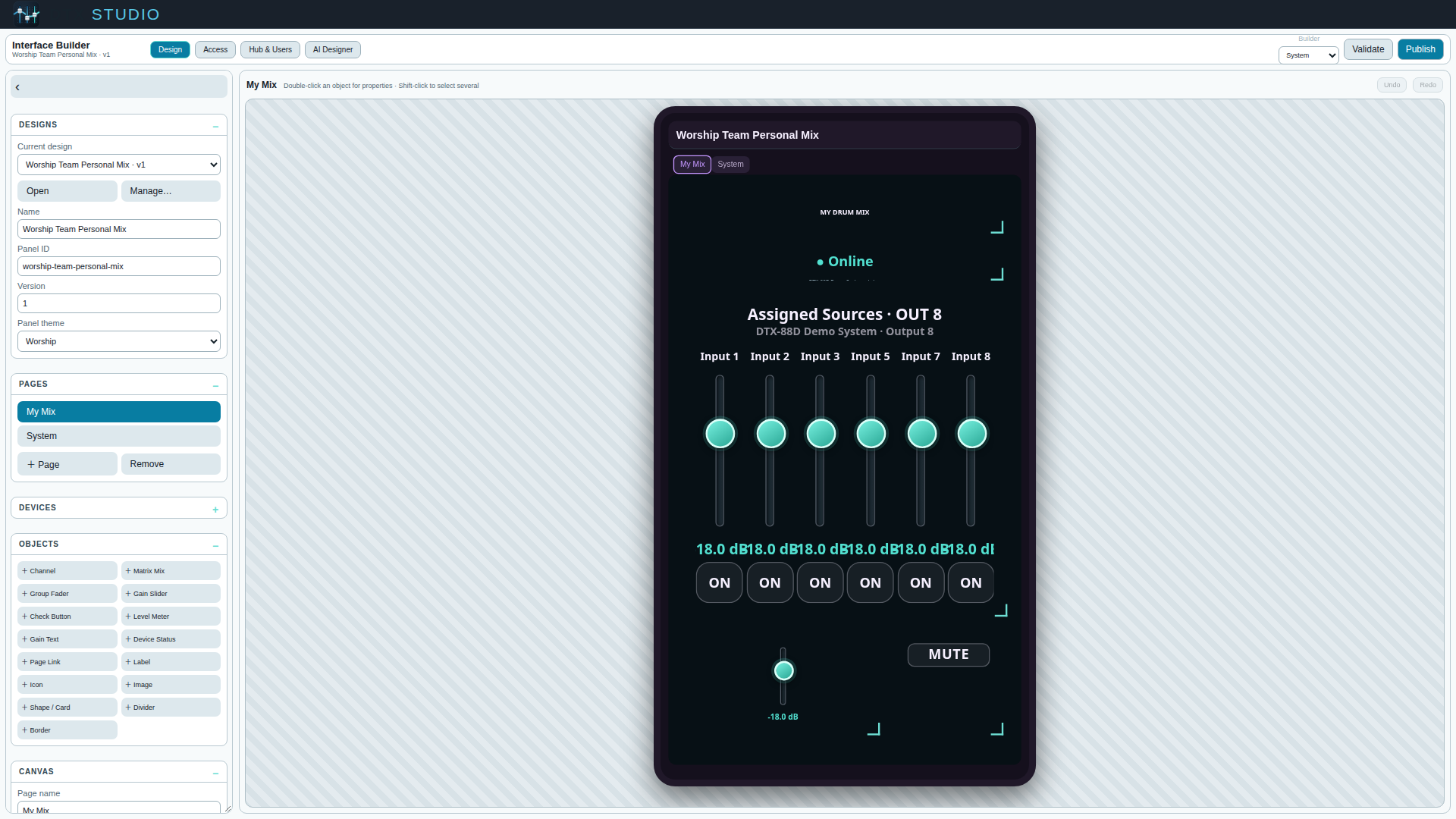Add a Gain Slider object

(x=171, y=594)
